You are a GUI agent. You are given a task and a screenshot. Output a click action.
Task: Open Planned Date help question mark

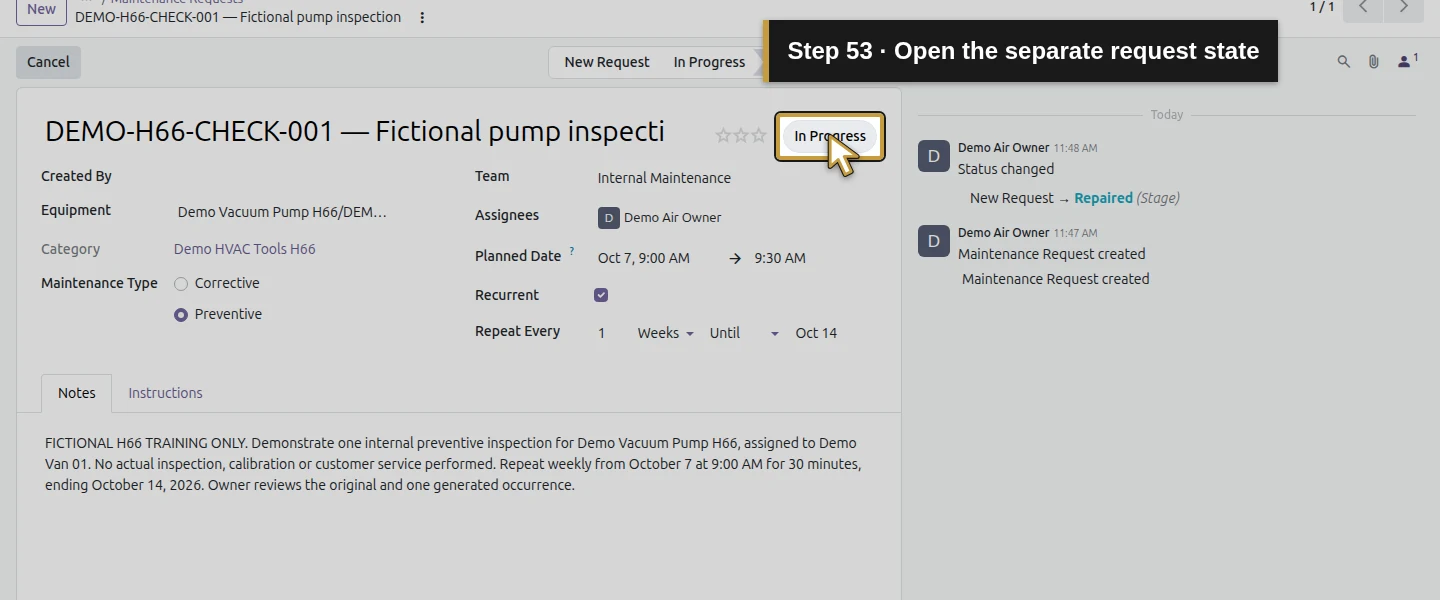572,252
